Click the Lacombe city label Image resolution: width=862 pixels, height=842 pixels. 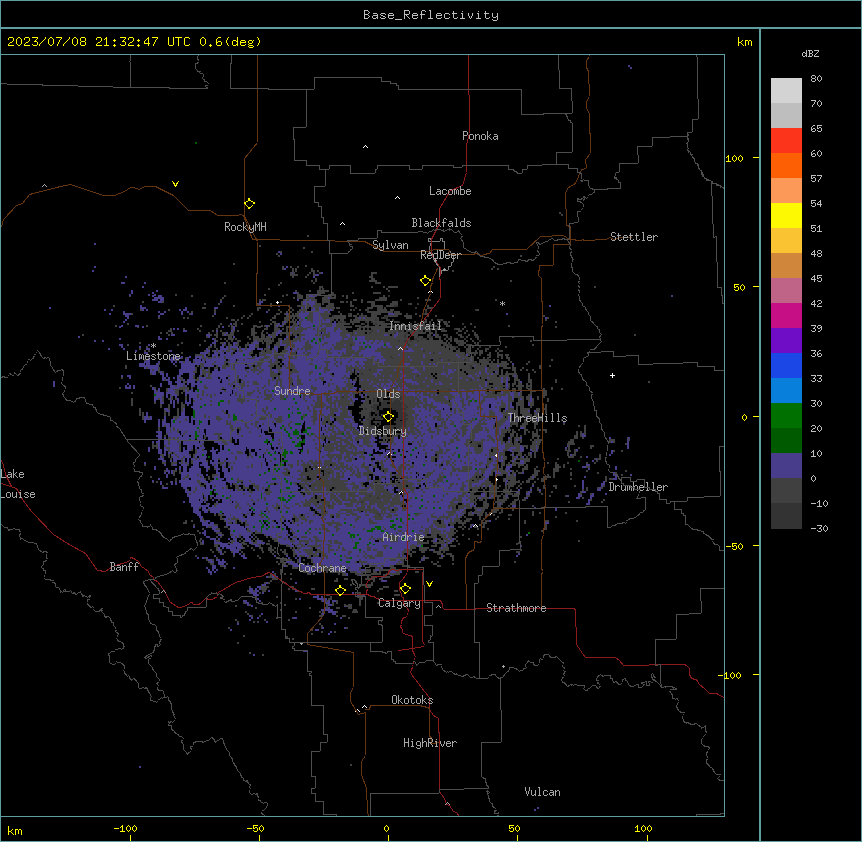pos(450,191)
